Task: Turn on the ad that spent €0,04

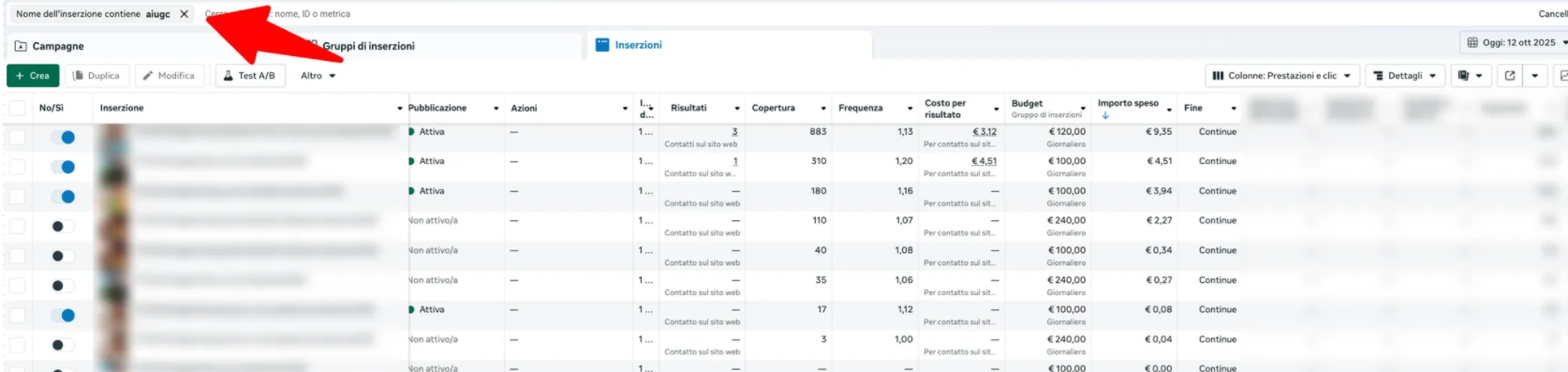Action: [x=63, y=345]
